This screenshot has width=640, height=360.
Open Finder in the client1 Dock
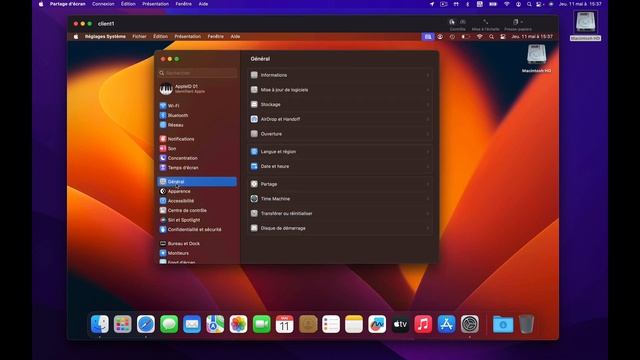(x=100, y=324)
